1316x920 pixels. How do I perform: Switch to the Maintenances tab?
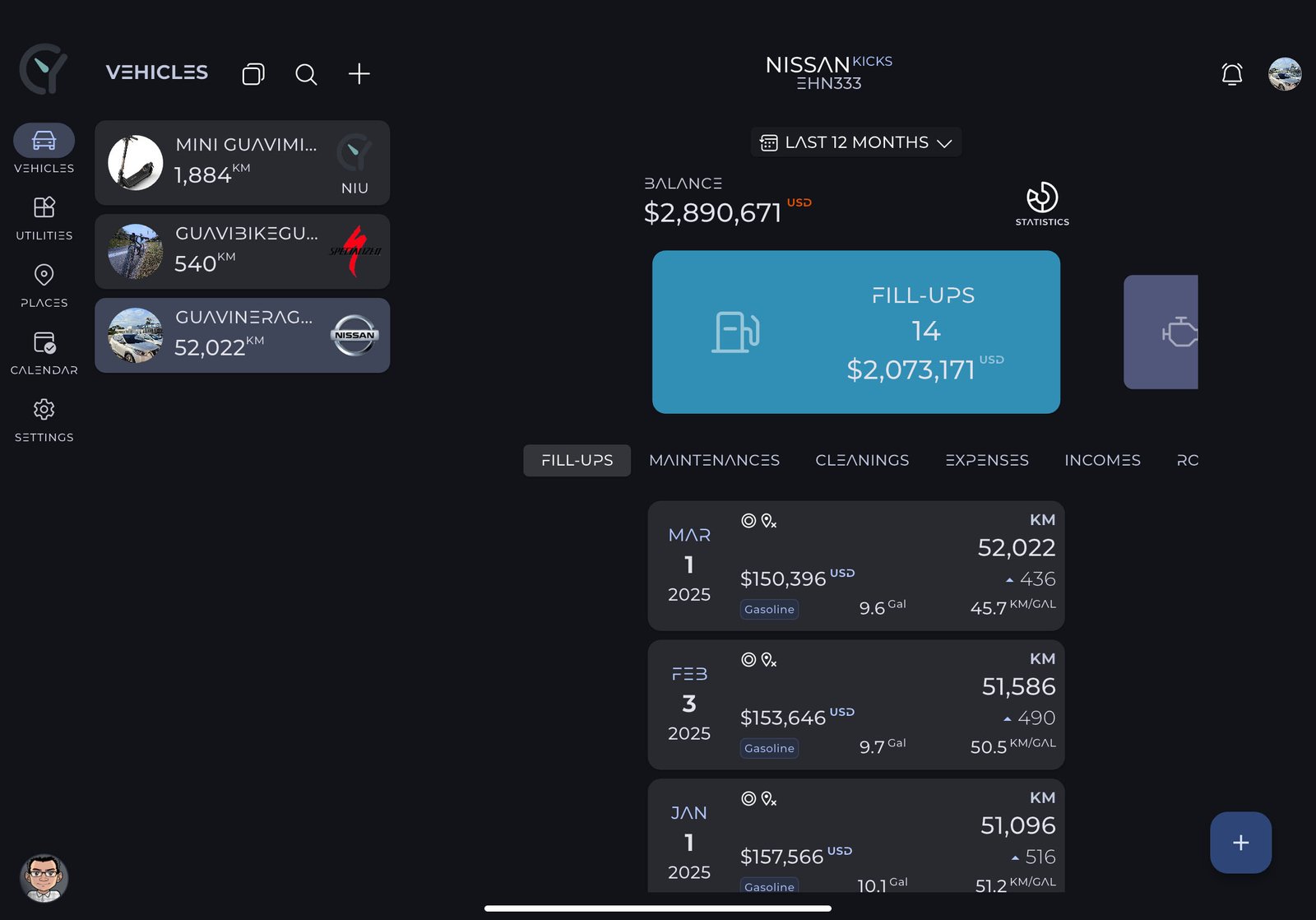(714, 460)
